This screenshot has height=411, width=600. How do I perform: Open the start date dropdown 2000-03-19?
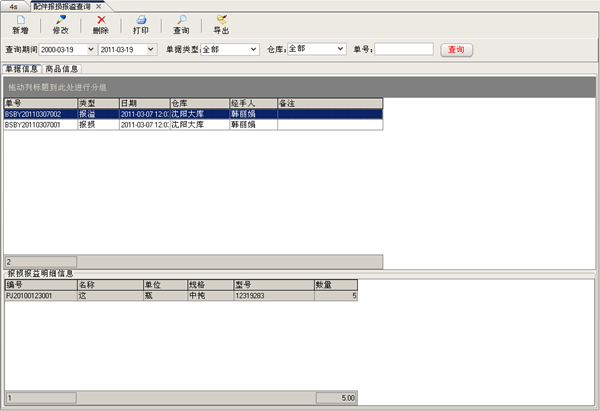coord(90,49)
